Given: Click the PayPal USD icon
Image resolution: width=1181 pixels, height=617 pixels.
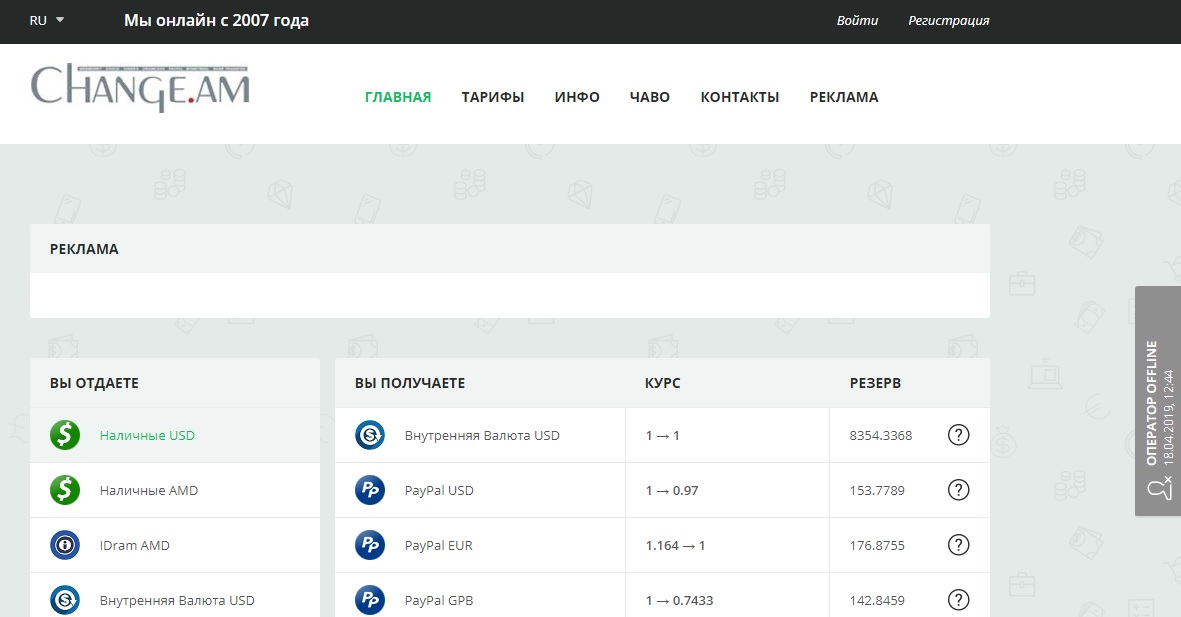Looking at the screenshot, I should (x=370, y=490).
